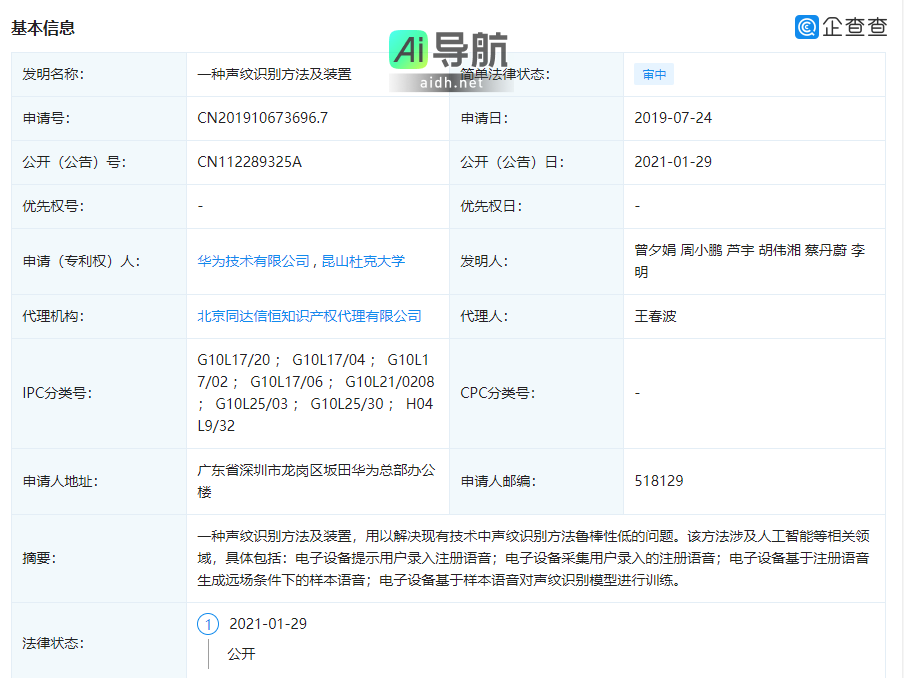Click the CPC分类号 label

point(498,393)
